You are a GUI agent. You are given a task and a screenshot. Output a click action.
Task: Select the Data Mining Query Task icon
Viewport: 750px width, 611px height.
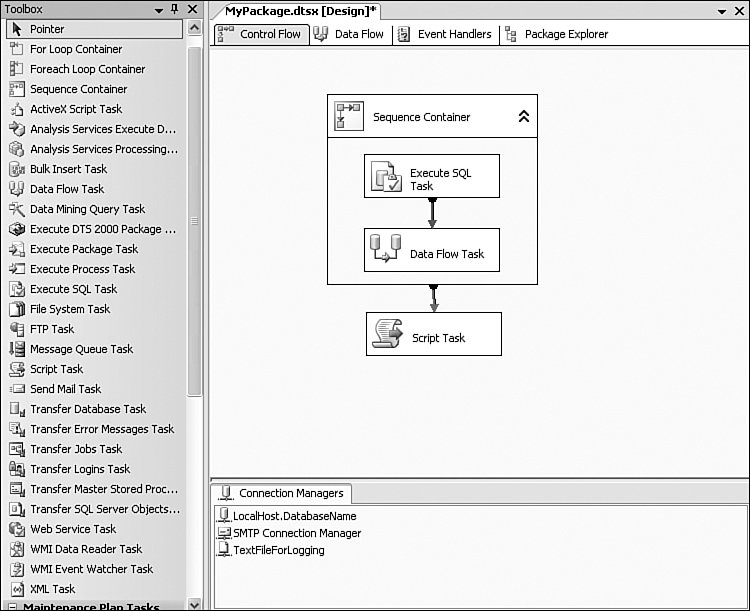(16, 209)
